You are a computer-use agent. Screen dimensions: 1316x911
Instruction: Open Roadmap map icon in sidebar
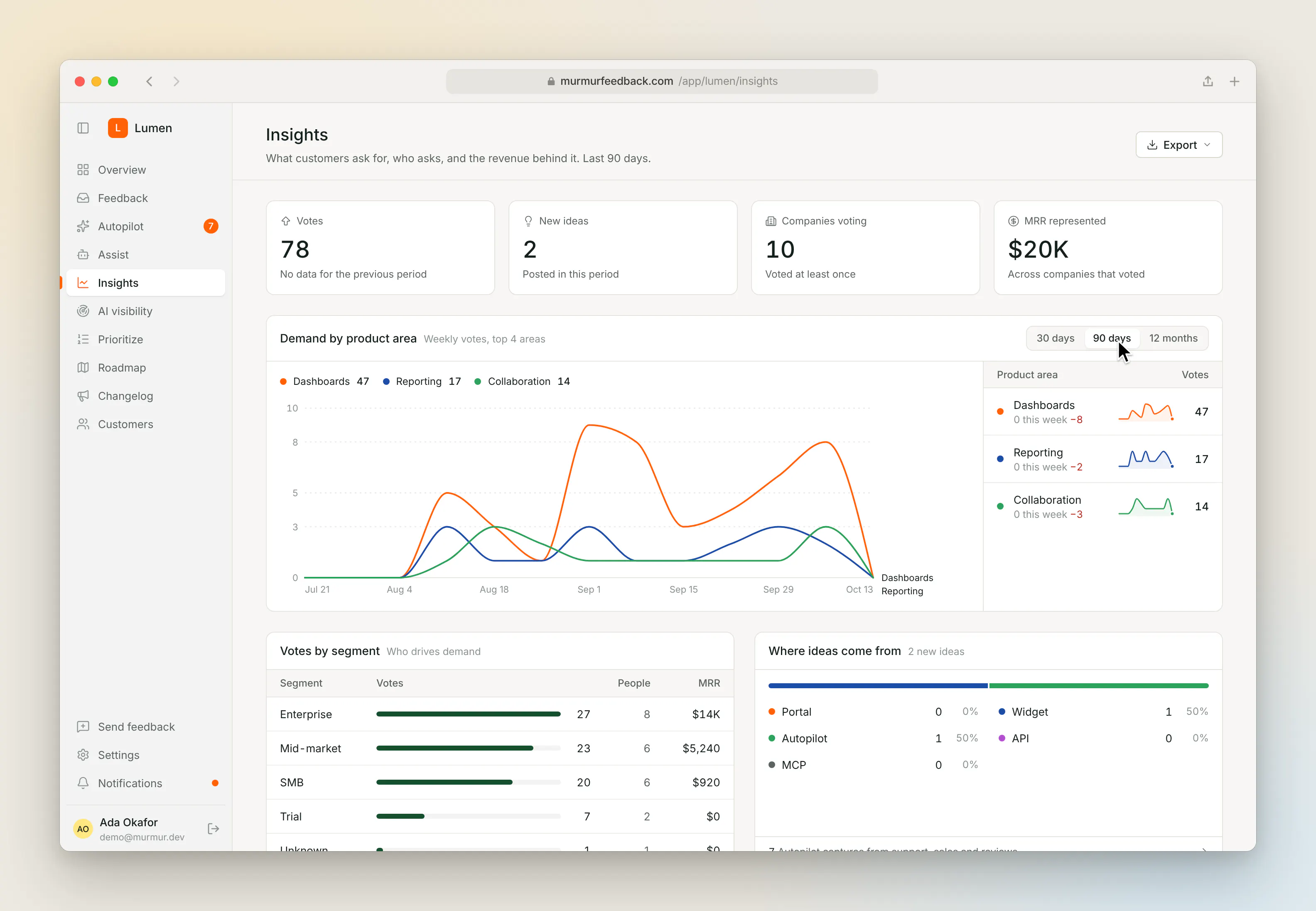83,367
